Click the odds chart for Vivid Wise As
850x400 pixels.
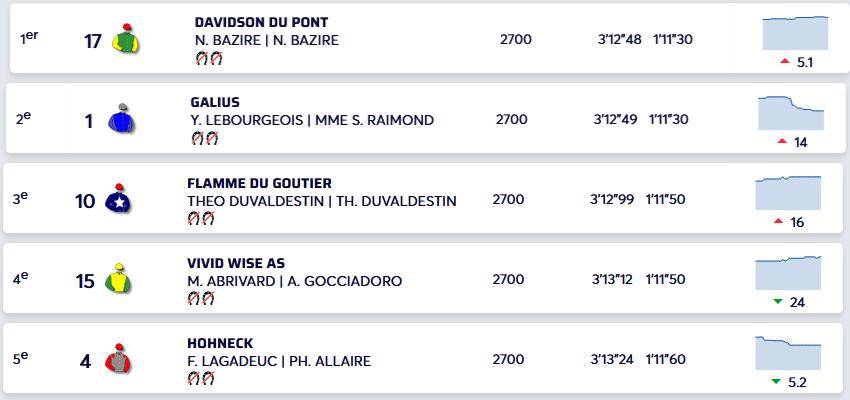[x=788, y=272]
